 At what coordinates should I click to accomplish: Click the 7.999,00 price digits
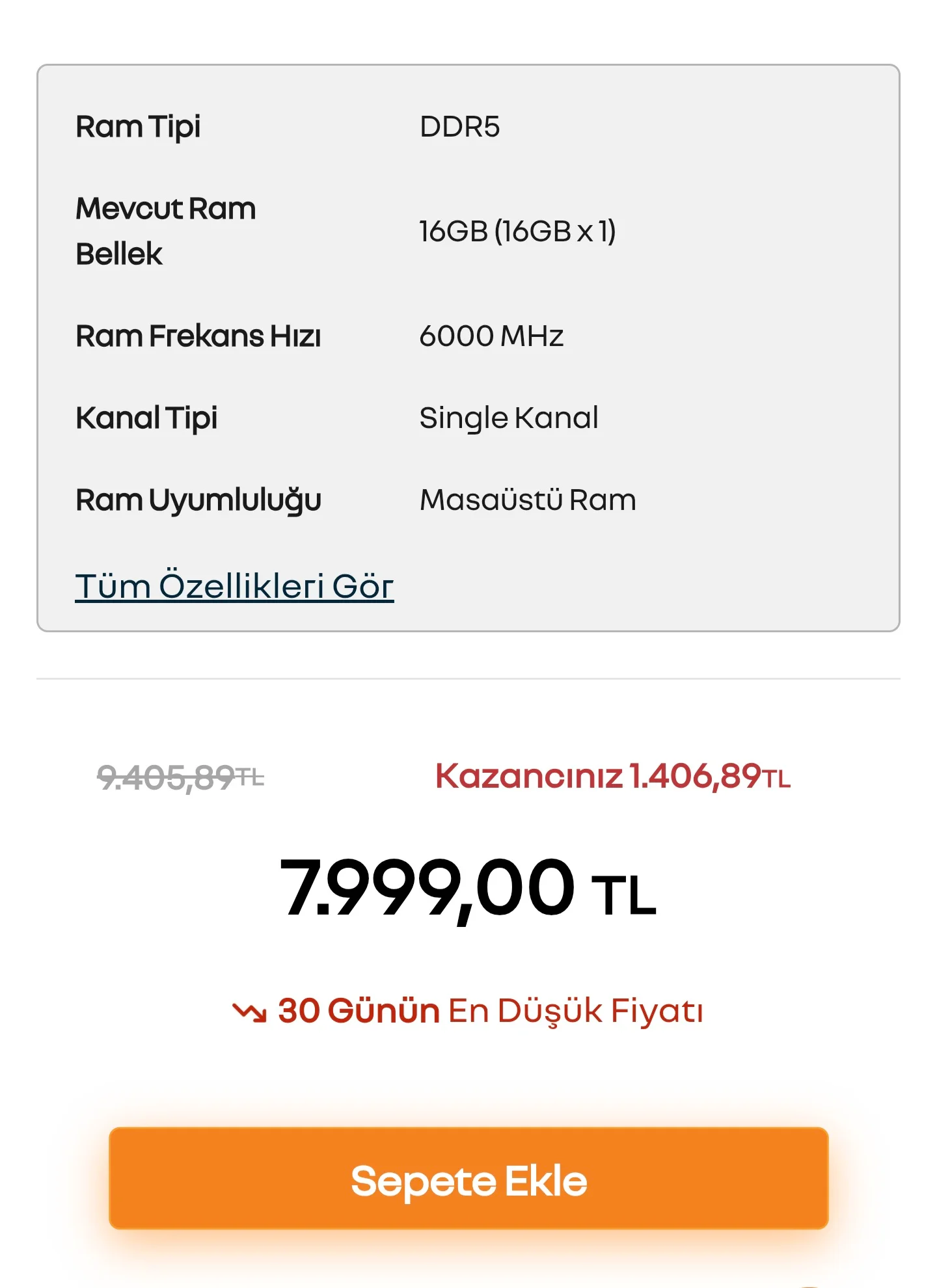tap(428, 888)
